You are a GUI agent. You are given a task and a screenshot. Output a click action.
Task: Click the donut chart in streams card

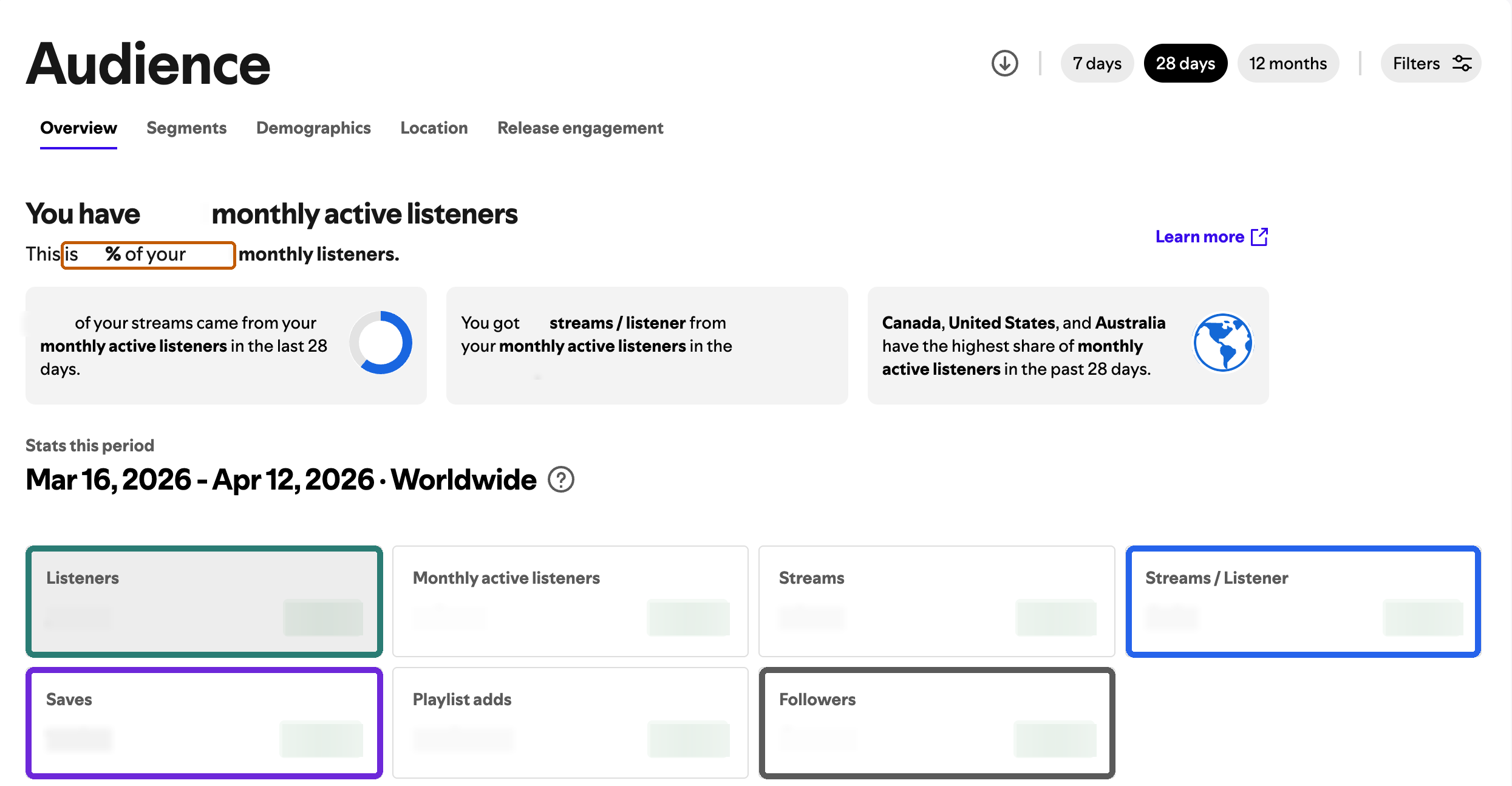pos(381,343)
